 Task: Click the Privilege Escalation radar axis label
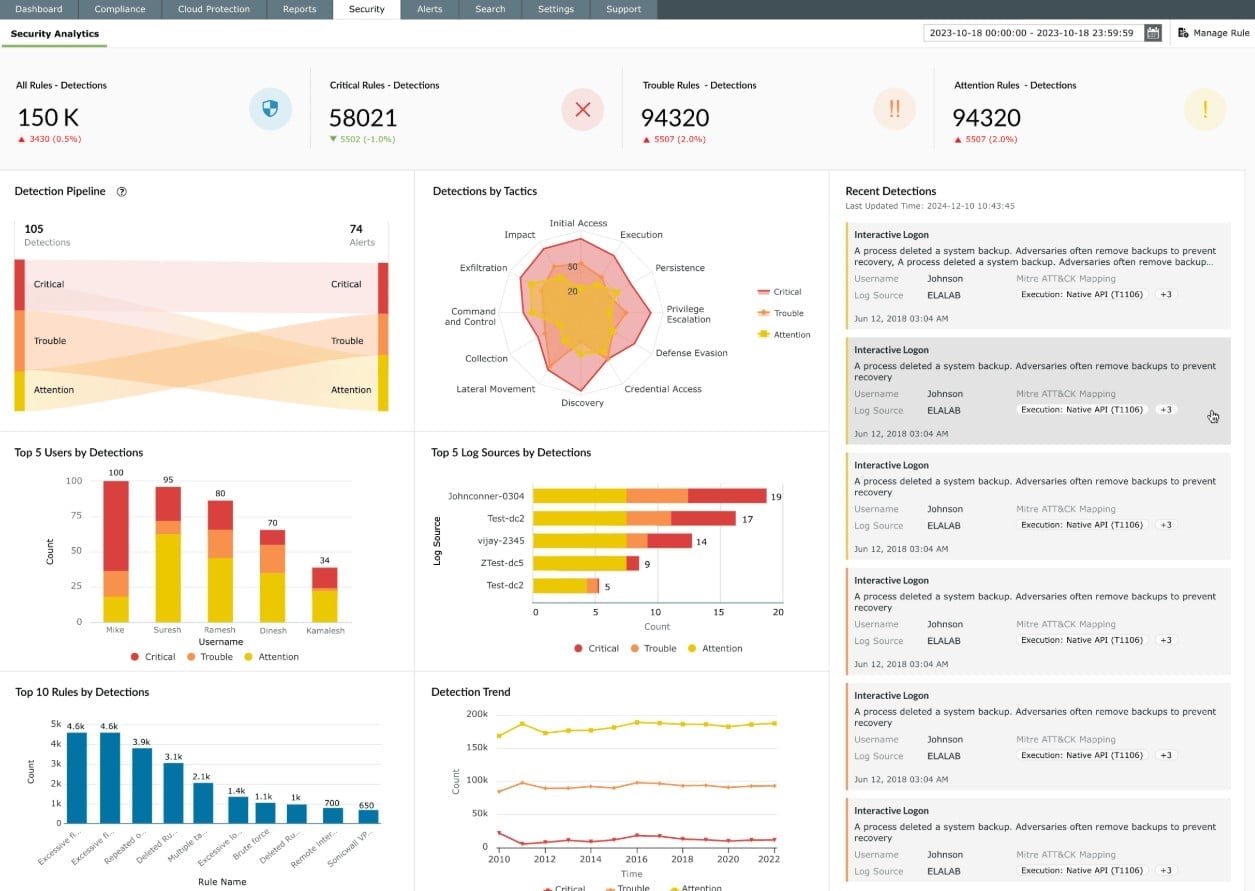tap(689, 314)
